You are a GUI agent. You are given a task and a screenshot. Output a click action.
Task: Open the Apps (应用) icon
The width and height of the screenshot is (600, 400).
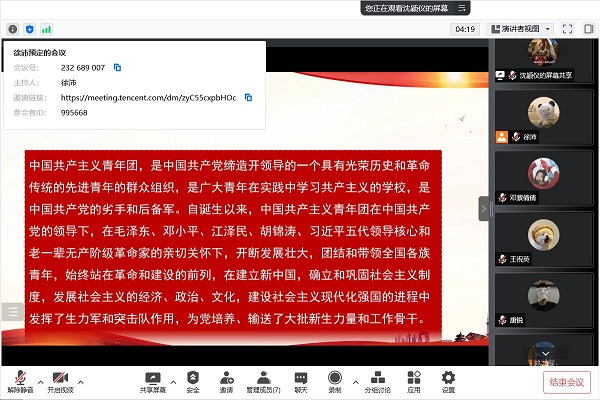point(413,379)
